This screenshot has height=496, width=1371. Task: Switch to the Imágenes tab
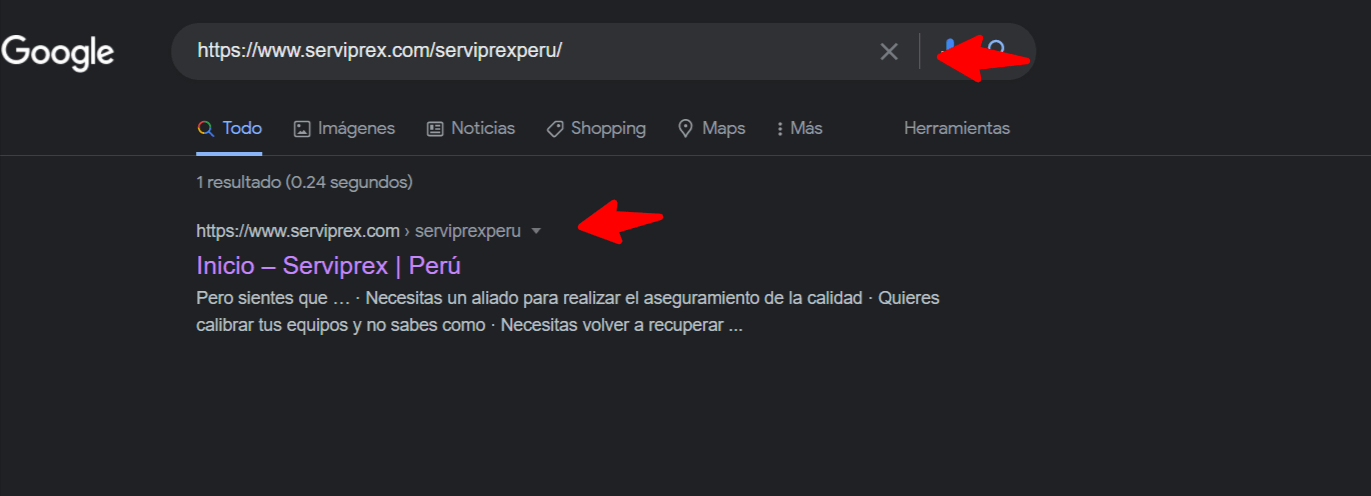344,128
